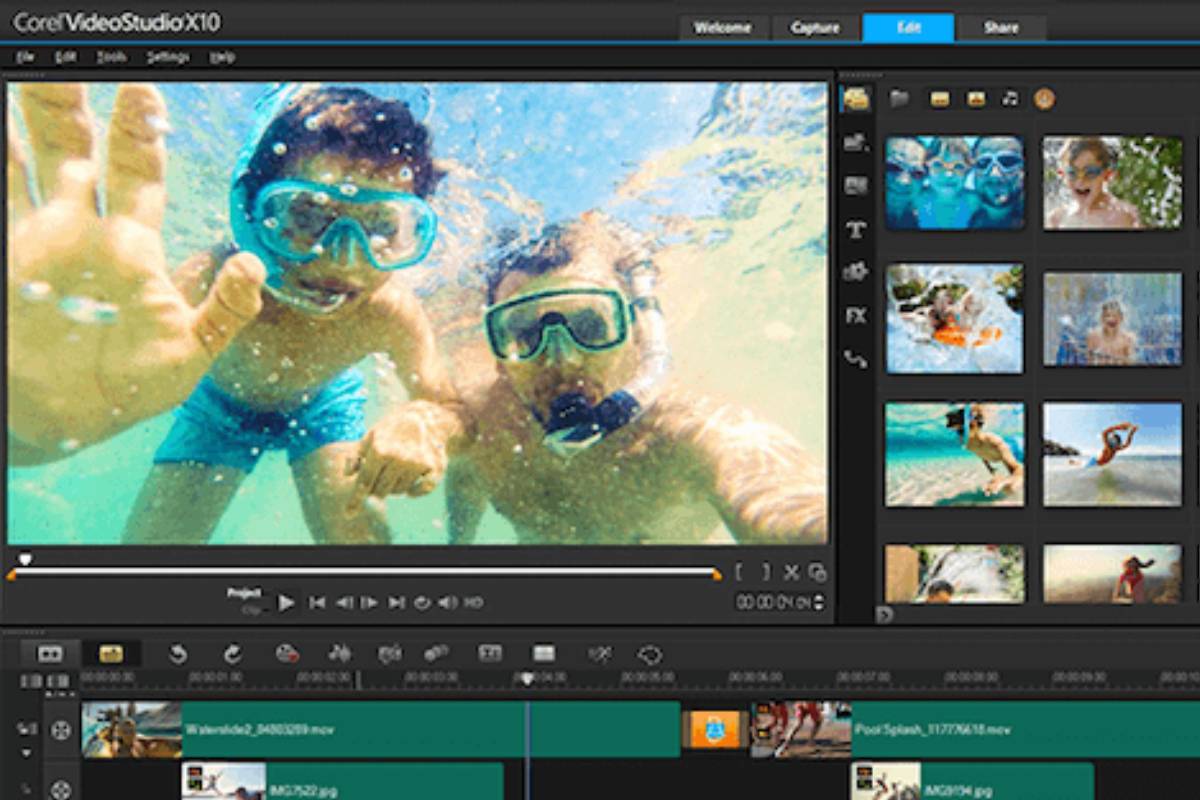This screenshot has width=1200, height=800.
Task: Open the Edit menu
Action: pos(66,57)
